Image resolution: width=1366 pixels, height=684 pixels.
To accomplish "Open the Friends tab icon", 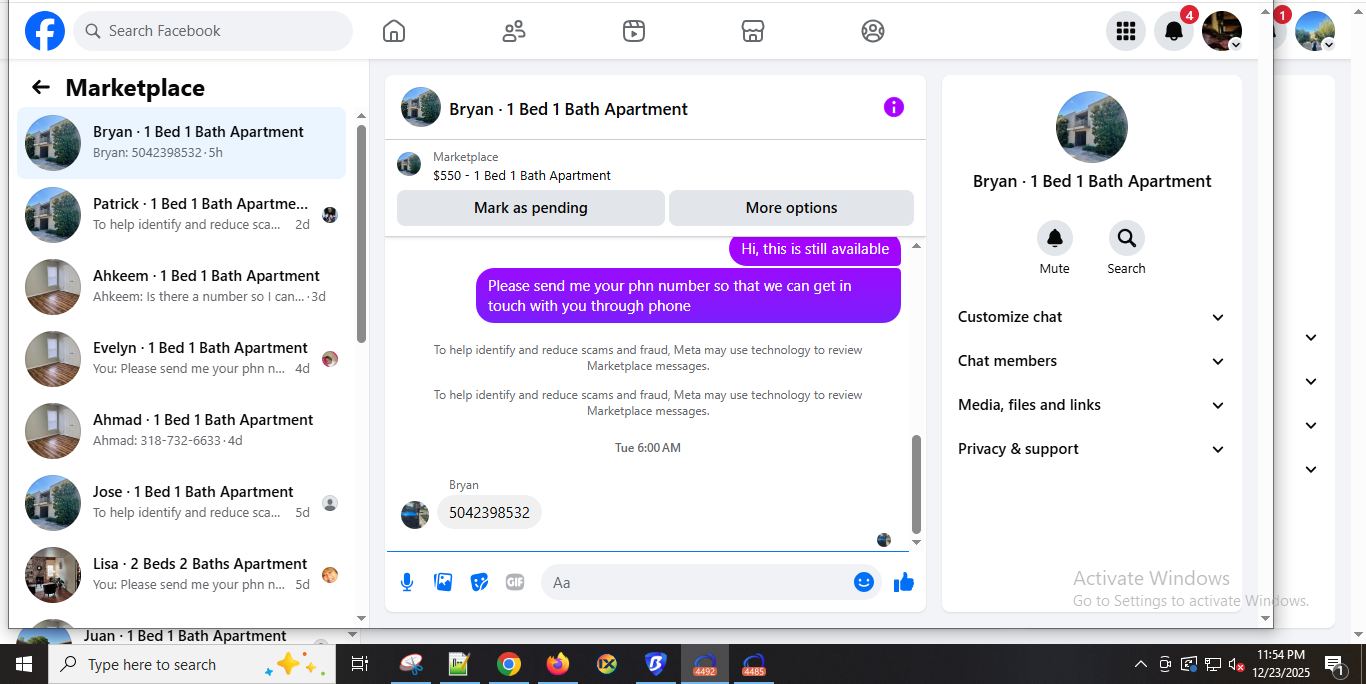I will [x=514, y=31].
